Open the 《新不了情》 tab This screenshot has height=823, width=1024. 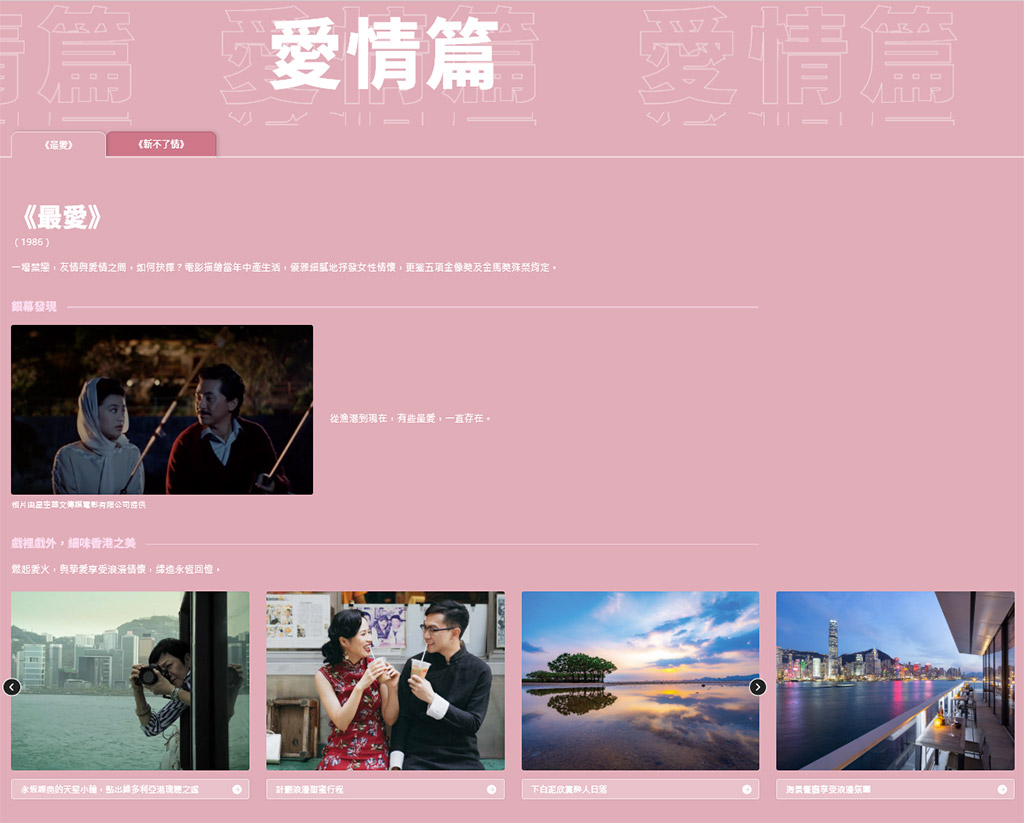pyautogui.click(x=161, y=145)
